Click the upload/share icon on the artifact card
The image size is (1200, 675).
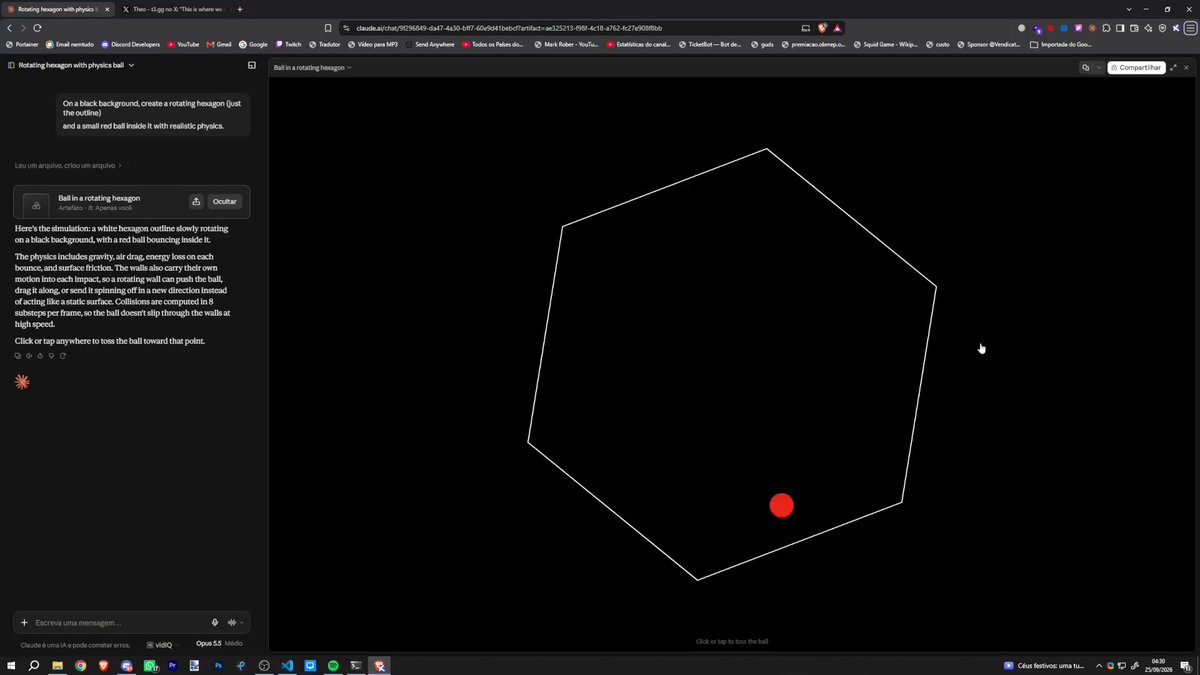click(196, 202)
